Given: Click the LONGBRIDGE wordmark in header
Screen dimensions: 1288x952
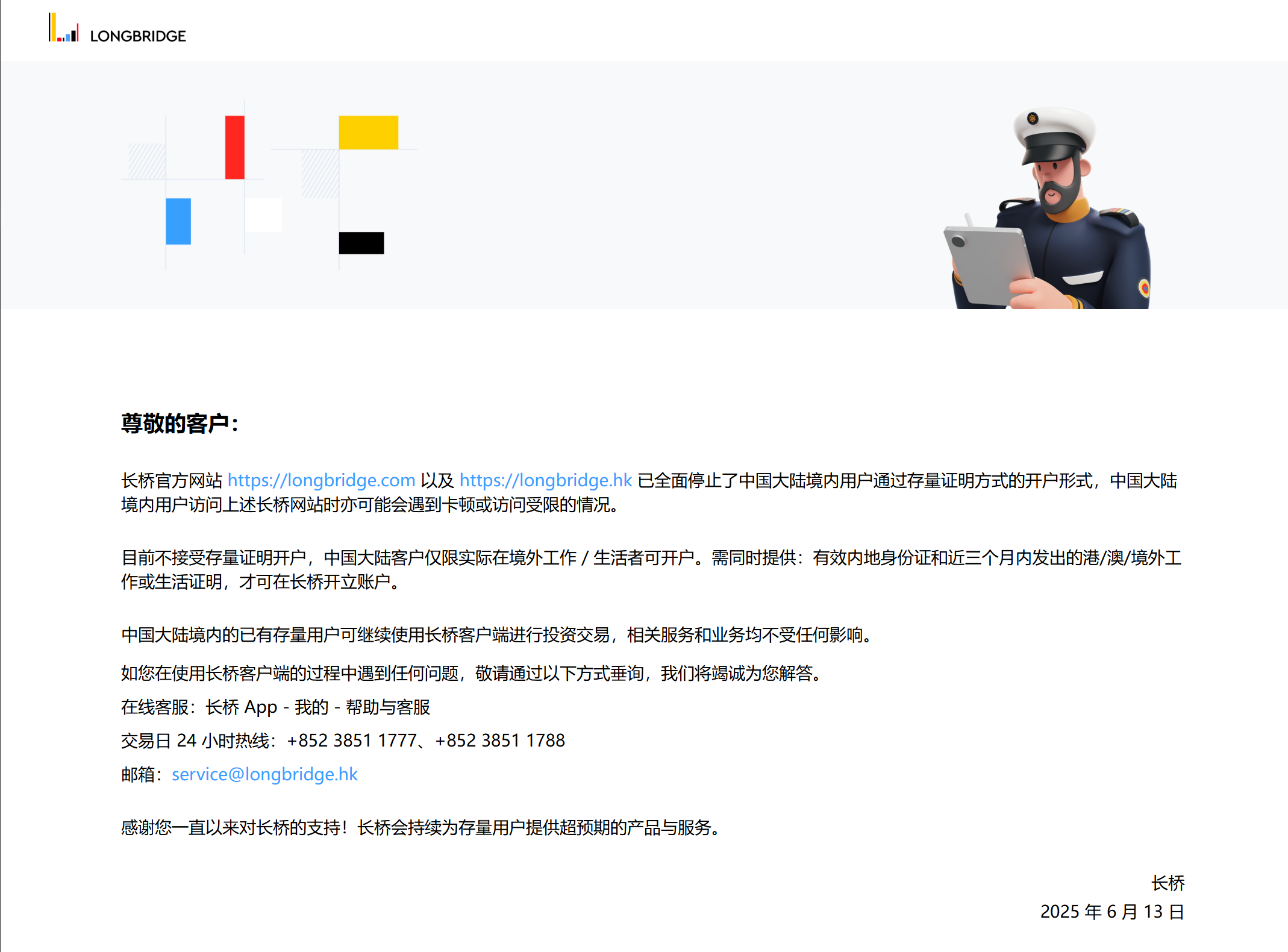Looking at the screenshot, I should click(x=138, y=36).
